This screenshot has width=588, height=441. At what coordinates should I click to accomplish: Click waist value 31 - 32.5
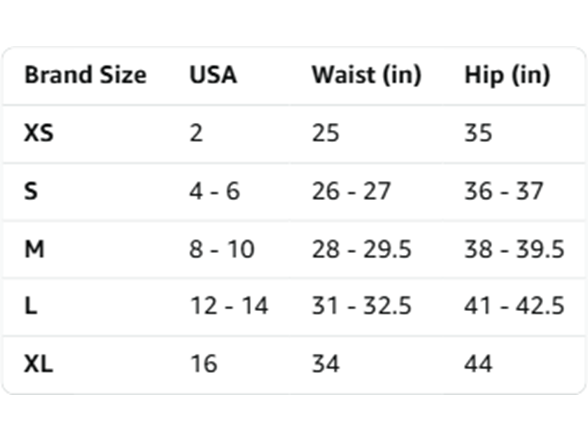[362, 306]
